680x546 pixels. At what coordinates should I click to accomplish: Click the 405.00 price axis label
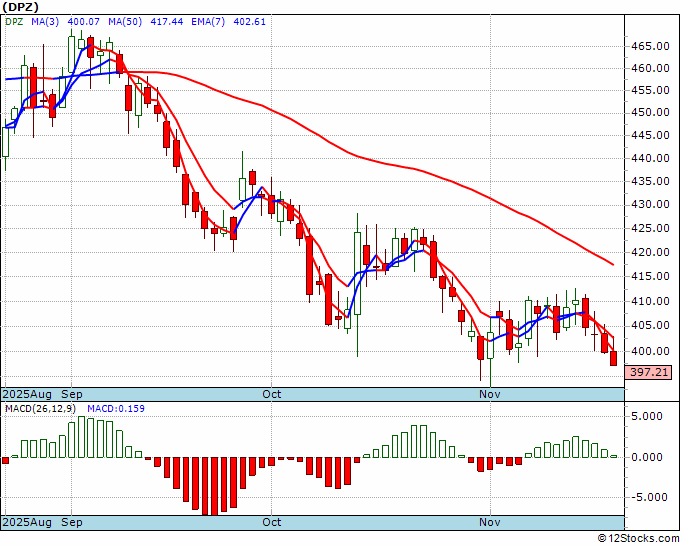(649, 325)
